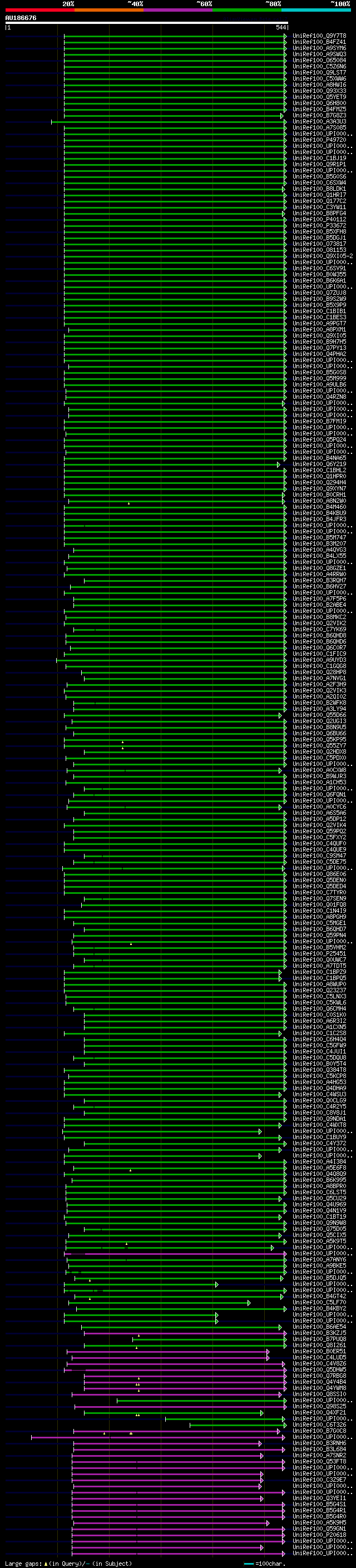Viewport: 356px width, 1568px height.
Task: Click hit label UniRef100_Q59GN1
Action: pos(319,1530)
